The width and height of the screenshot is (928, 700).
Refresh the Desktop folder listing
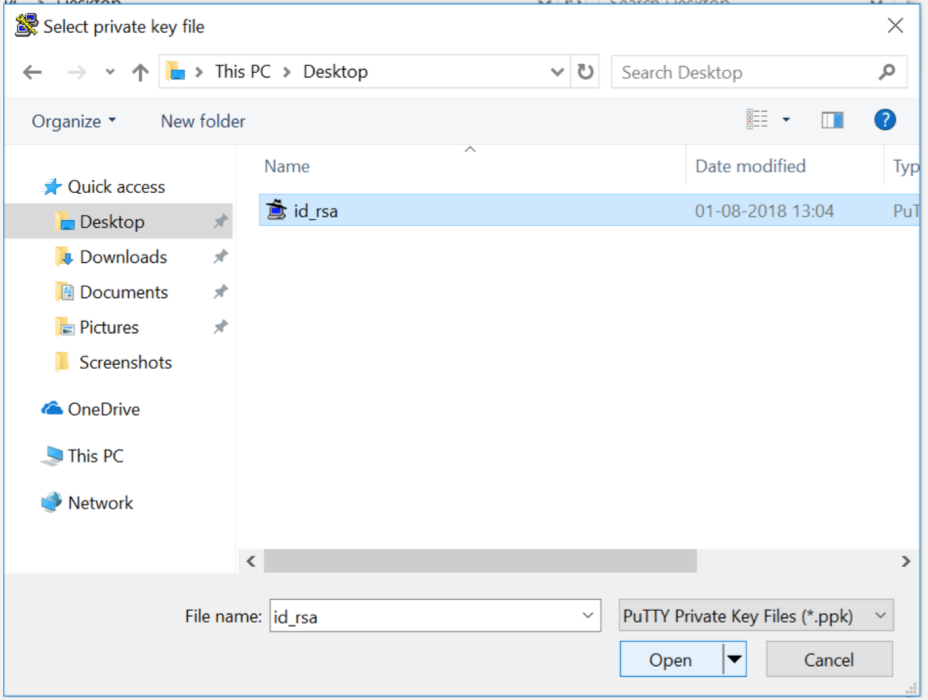click(x=585, y=72)
